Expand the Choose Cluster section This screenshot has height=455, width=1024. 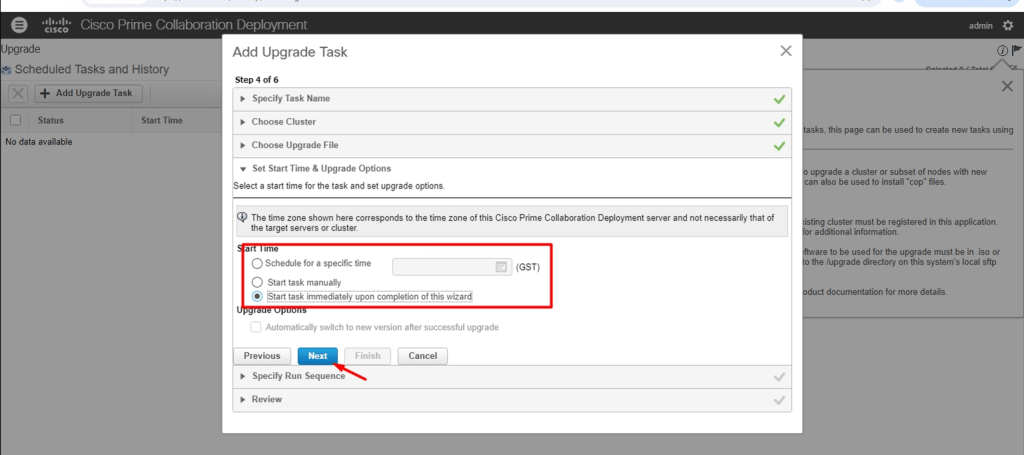[283, 122]
